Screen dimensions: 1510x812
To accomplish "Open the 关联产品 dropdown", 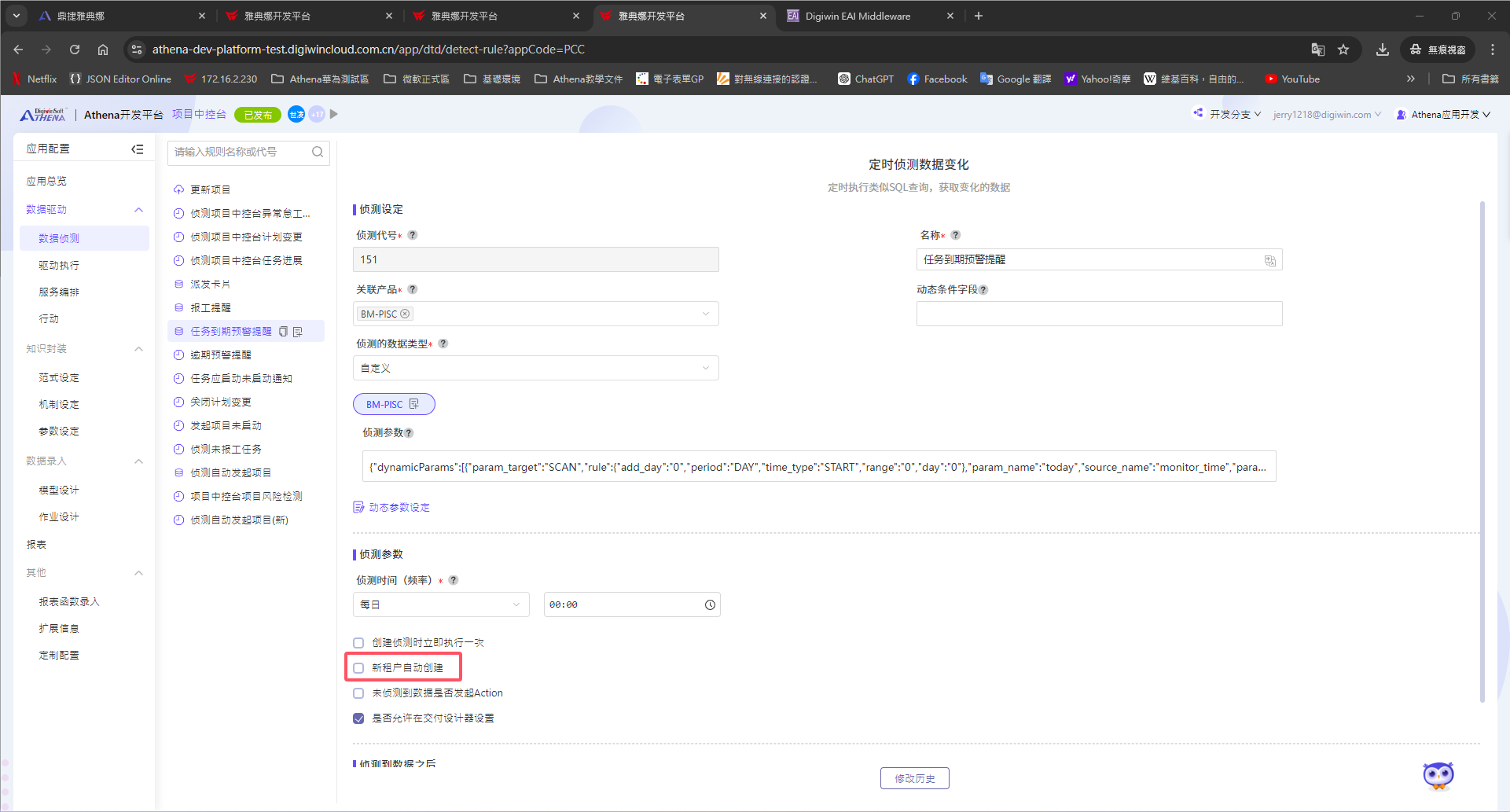I will (x=536, y=314).
